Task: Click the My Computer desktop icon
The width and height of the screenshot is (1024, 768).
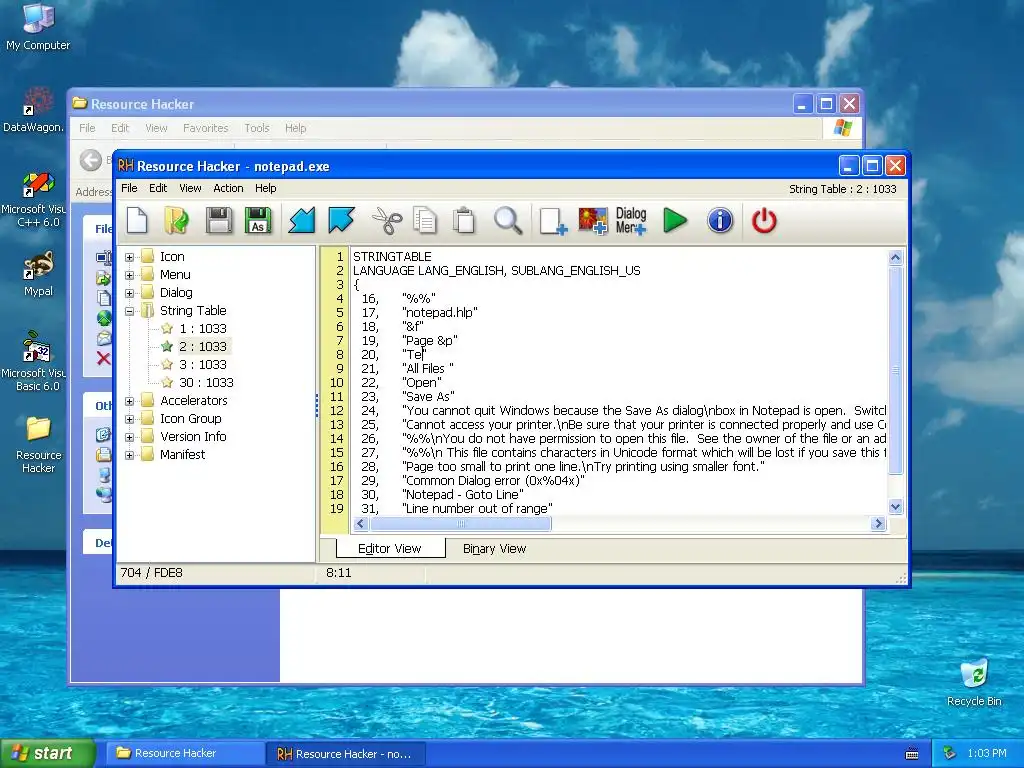Action: pyautogui.click(x=38, y=18)
